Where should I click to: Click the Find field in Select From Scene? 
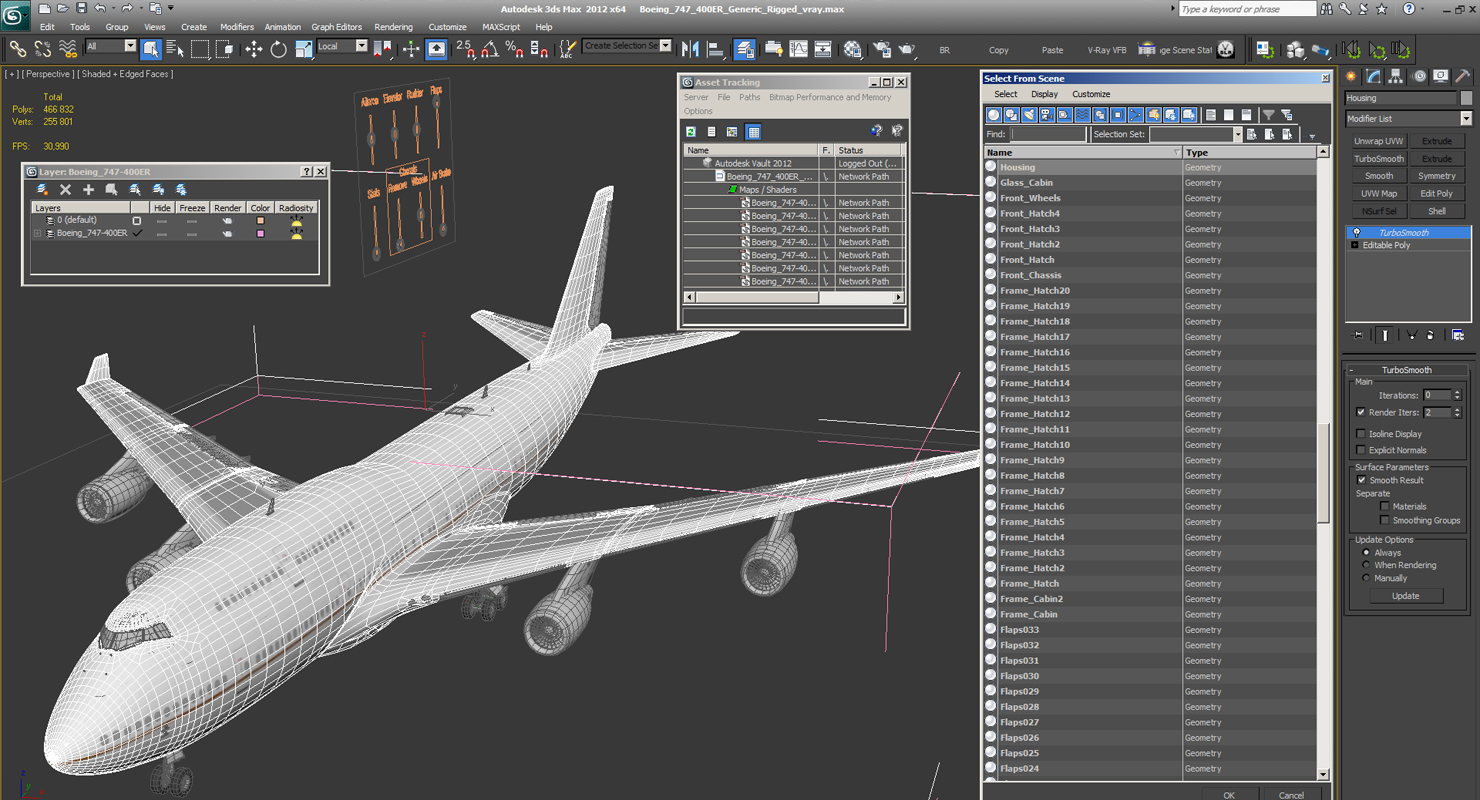(x=1048, y=134)
